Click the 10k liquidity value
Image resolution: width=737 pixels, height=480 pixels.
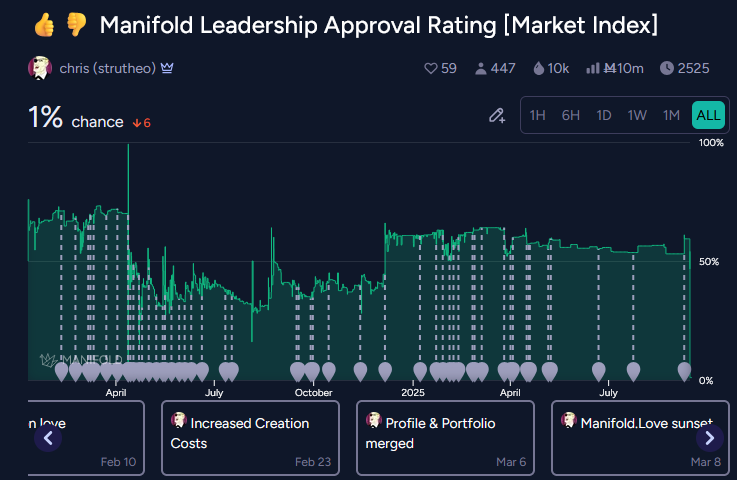pos(558,69)
